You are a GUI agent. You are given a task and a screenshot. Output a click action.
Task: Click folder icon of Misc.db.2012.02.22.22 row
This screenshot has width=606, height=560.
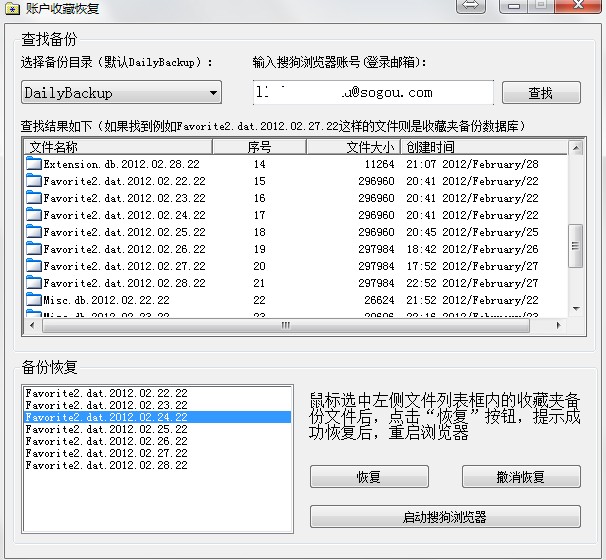[x=34, y=300]
